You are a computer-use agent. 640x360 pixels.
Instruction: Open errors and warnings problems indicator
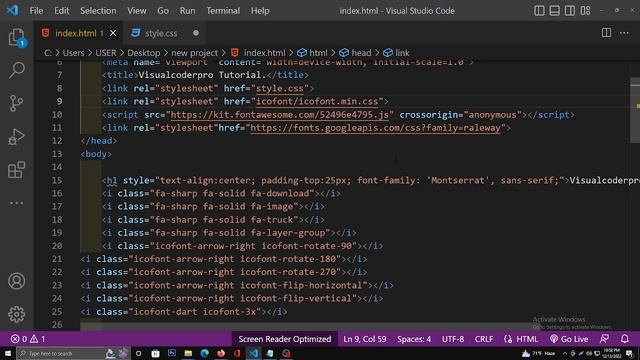point(28,339)
